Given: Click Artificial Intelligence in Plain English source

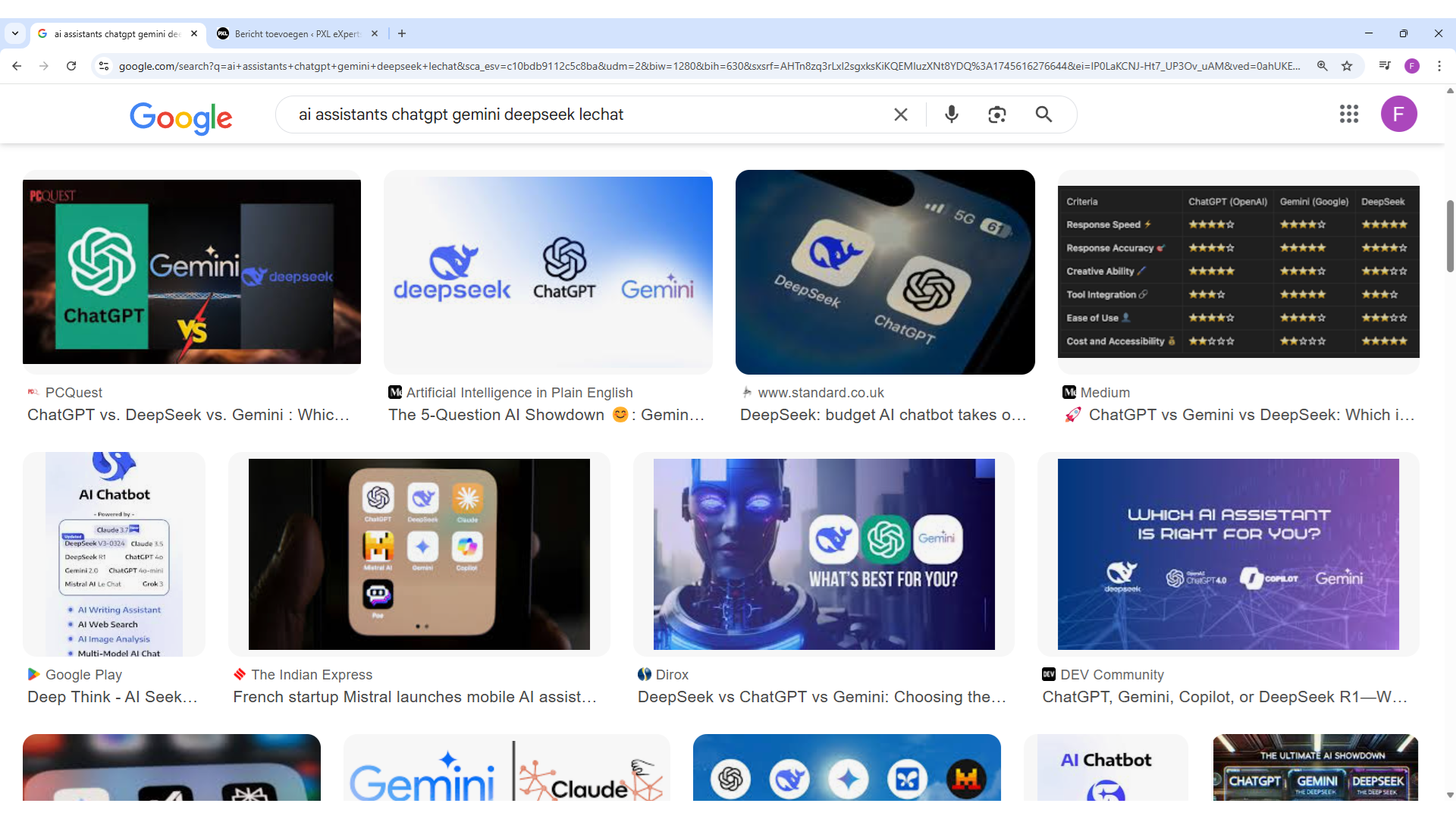Looking at the screenshot, I should pos(519,392).
